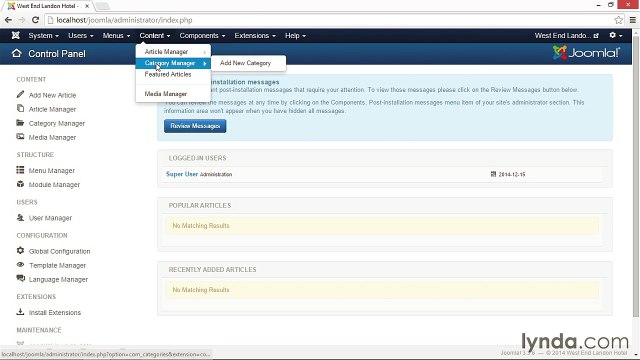Click the Control Panel heading text
Viewport: 640px width, 360px height.
[x=57, y=53]
